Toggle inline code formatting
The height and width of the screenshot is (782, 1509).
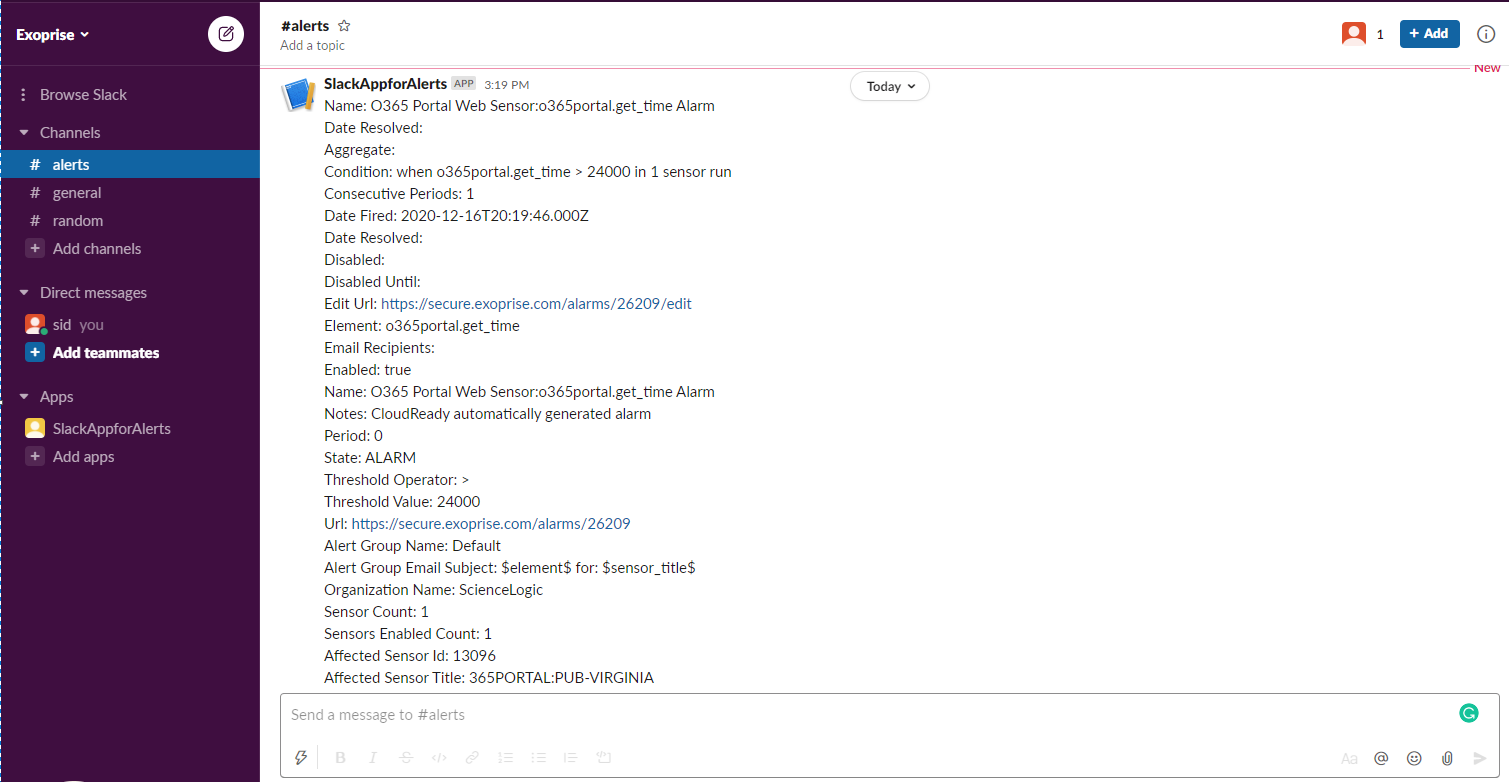click(438, 758)
